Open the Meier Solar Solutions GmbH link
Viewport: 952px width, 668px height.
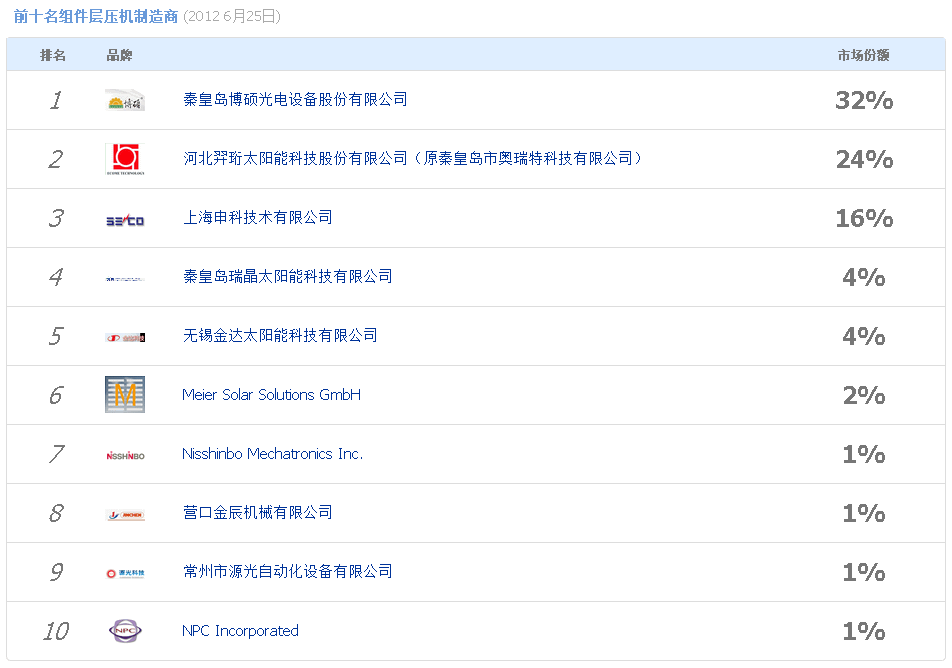[271, 395]
